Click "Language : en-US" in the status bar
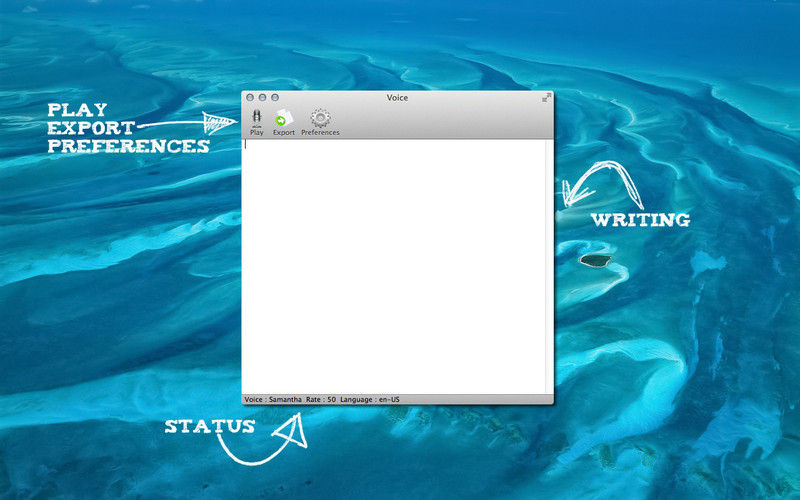The height and width of the screenshot is (500, 800). point(370,399)
